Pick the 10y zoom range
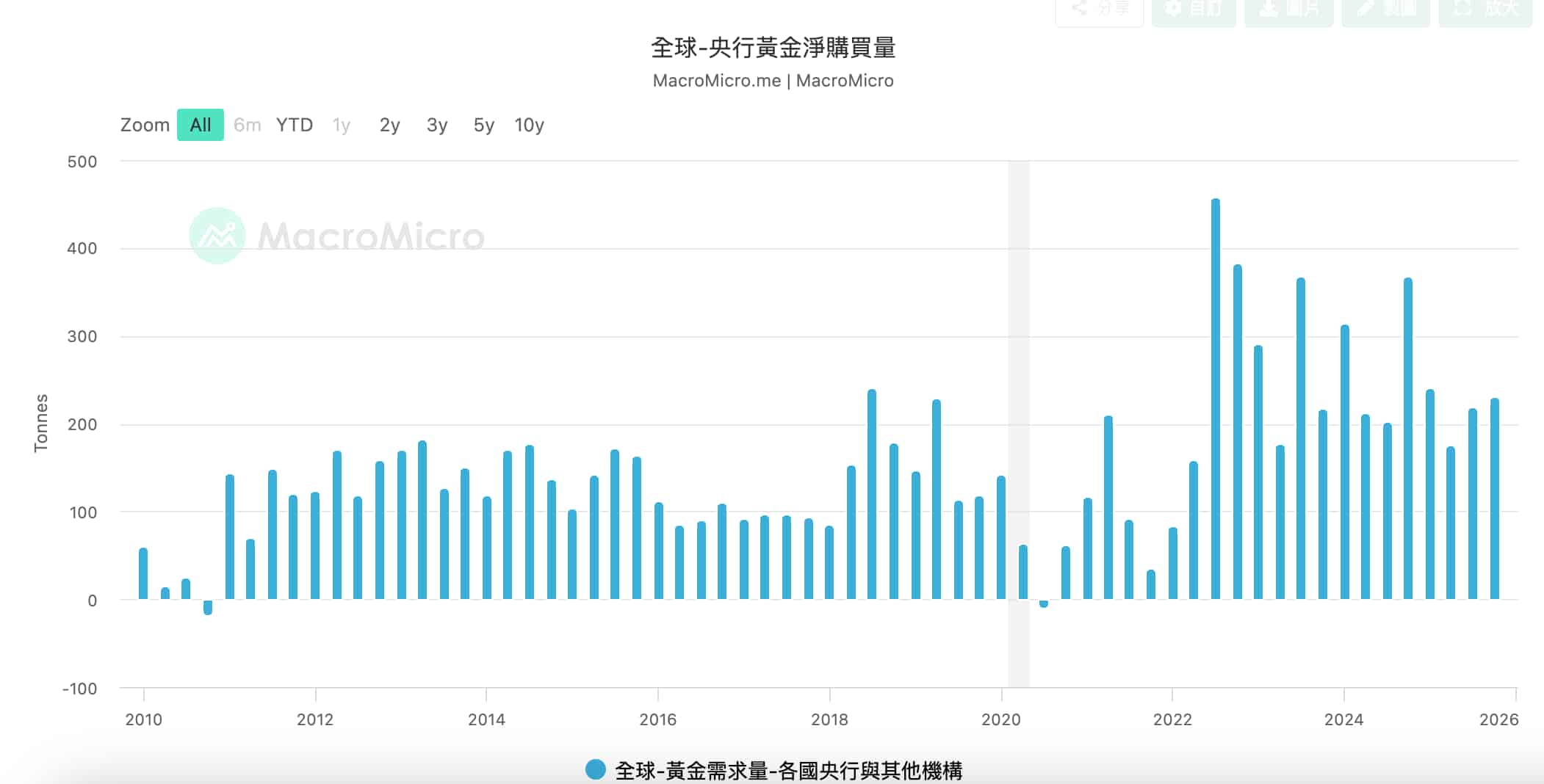This screenshot has height=784, width=1544. [x=529, y=126]
